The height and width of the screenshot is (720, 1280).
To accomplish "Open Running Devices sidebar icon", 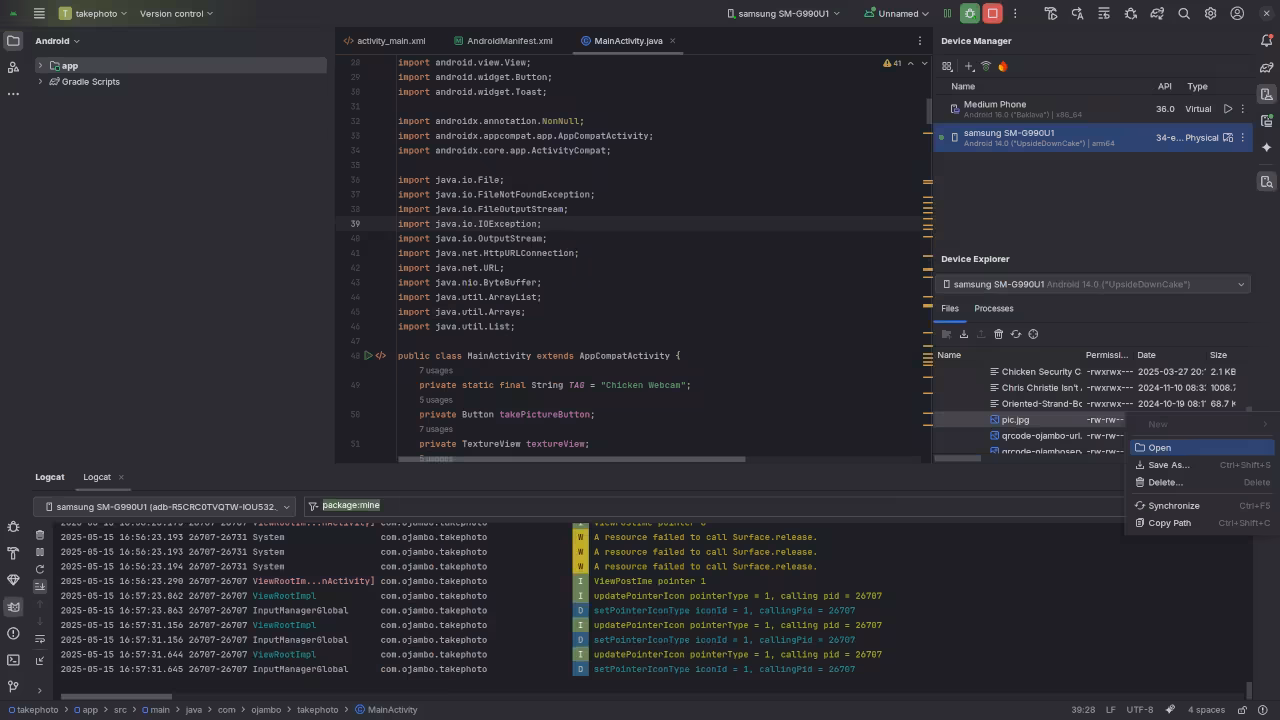I will (1266, 120).
